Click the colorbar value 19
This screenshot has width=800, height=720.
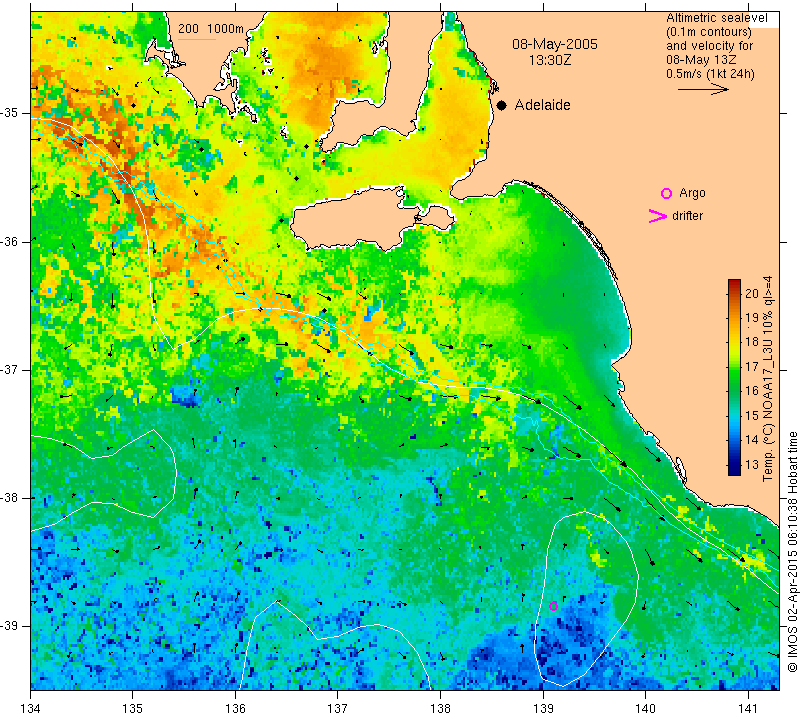[752, 317]
